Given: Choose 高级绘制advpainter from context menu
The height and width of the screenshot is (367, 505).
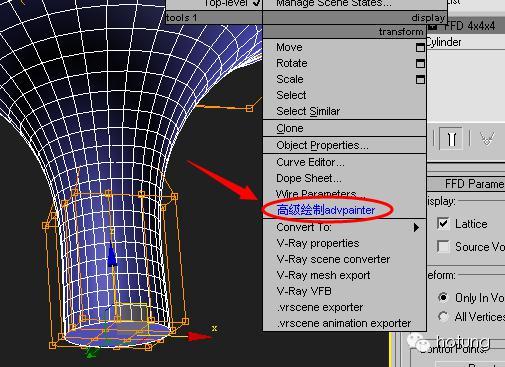Looking at the screenshot, I should 326,210.
